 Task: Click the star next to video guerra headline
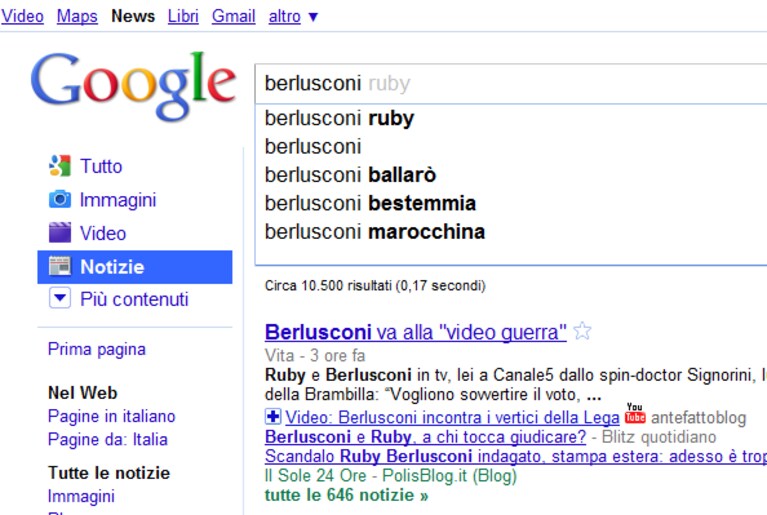pyautogui.click(x=582, y=331)
